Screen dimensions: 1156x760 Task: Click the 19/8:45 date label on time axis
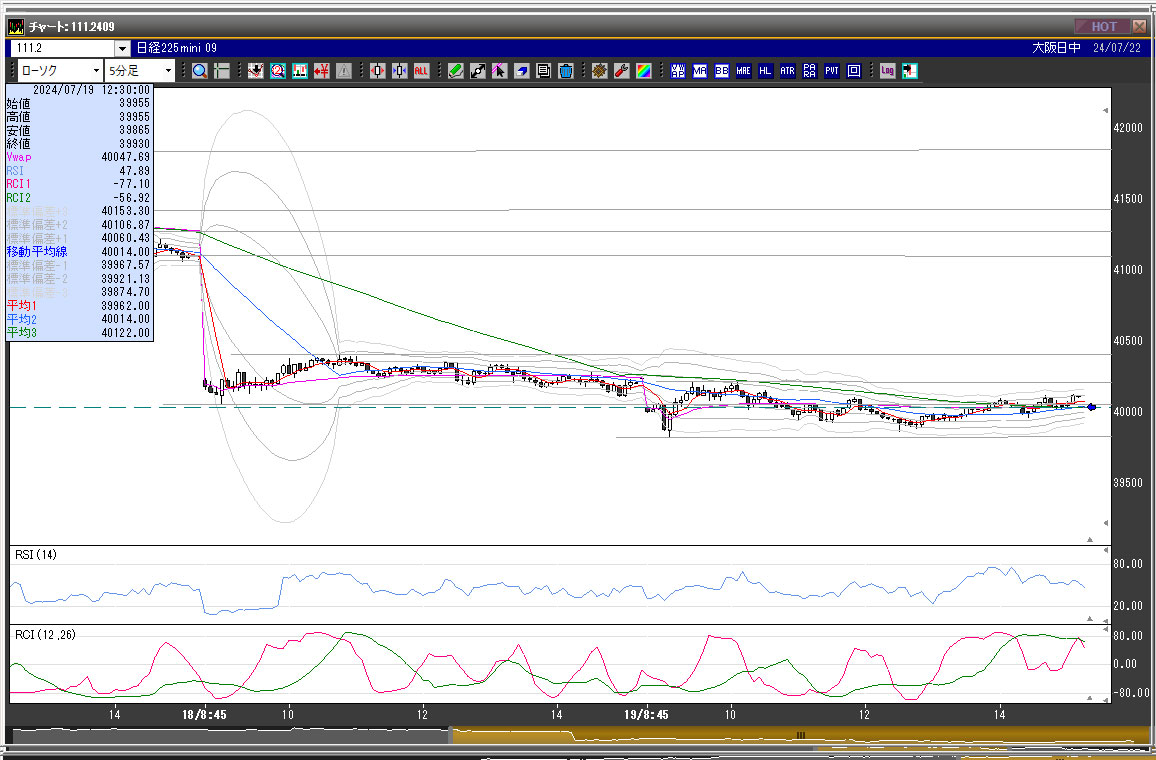(x=647, y=715)
